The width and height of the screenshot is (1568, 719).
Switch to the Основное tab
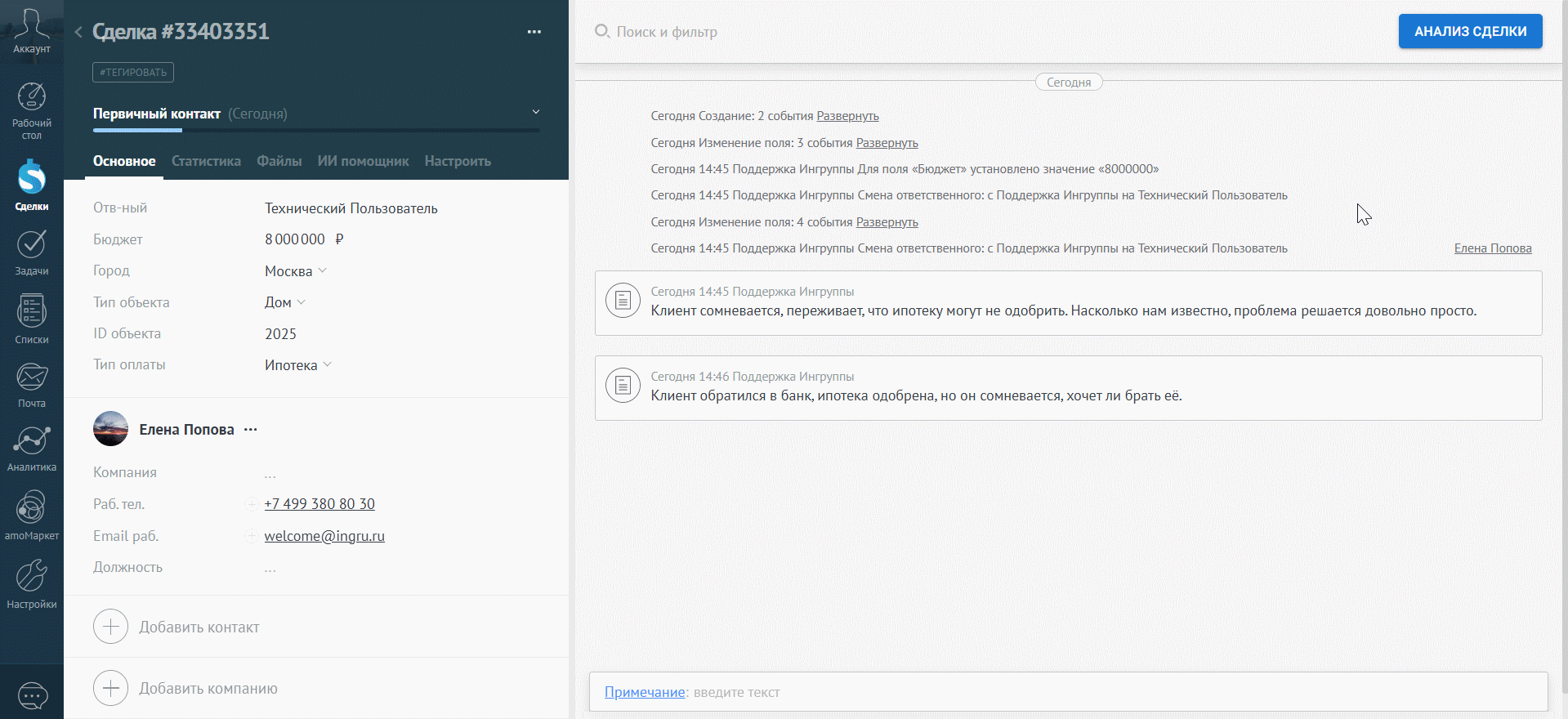[124, 161]
